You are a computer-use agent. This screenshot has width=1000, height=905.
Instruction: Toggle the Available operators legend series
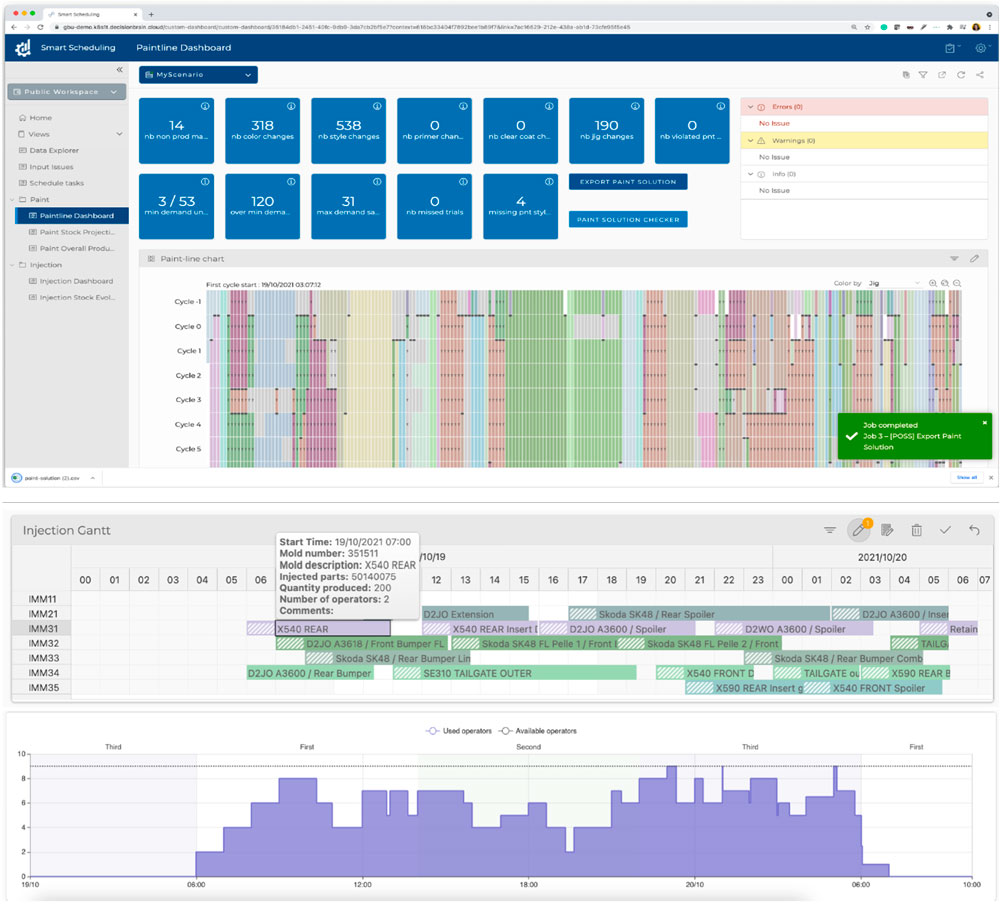[538, 731]
